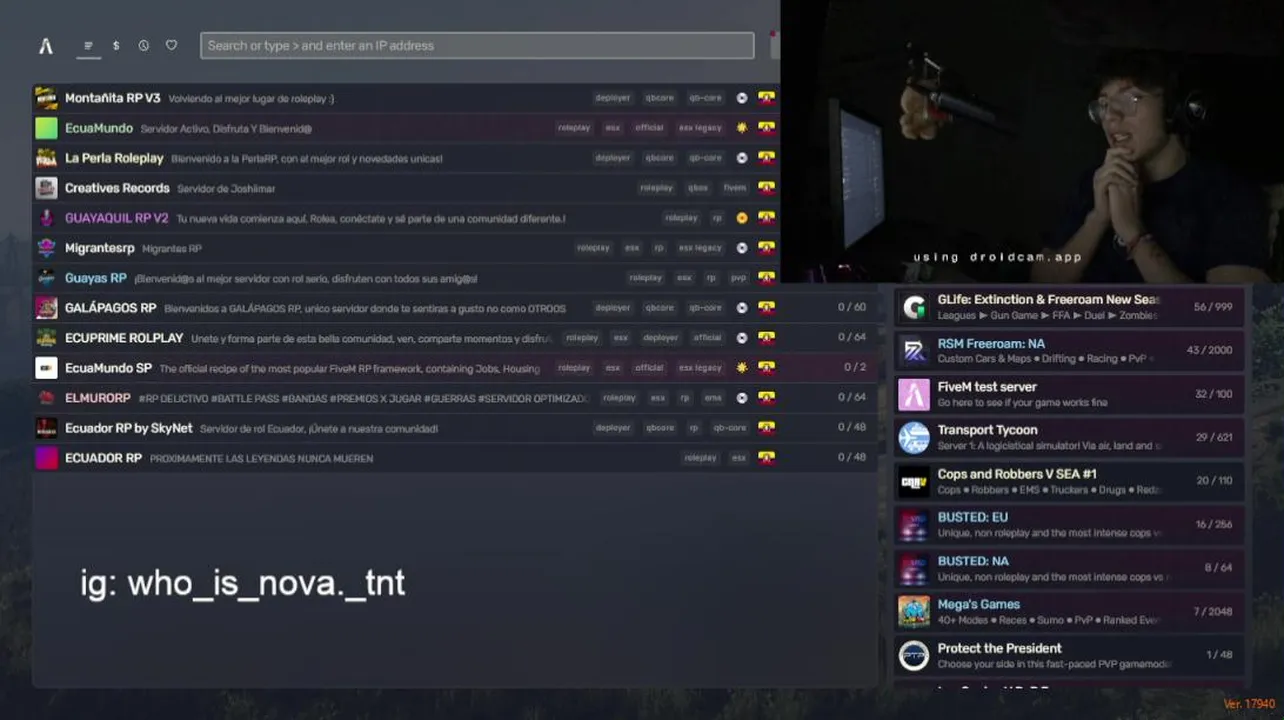Viewport: 1284px width, 720px height.
Task: Open the supporters dollar-sign tab
Action: click(116, 46)
